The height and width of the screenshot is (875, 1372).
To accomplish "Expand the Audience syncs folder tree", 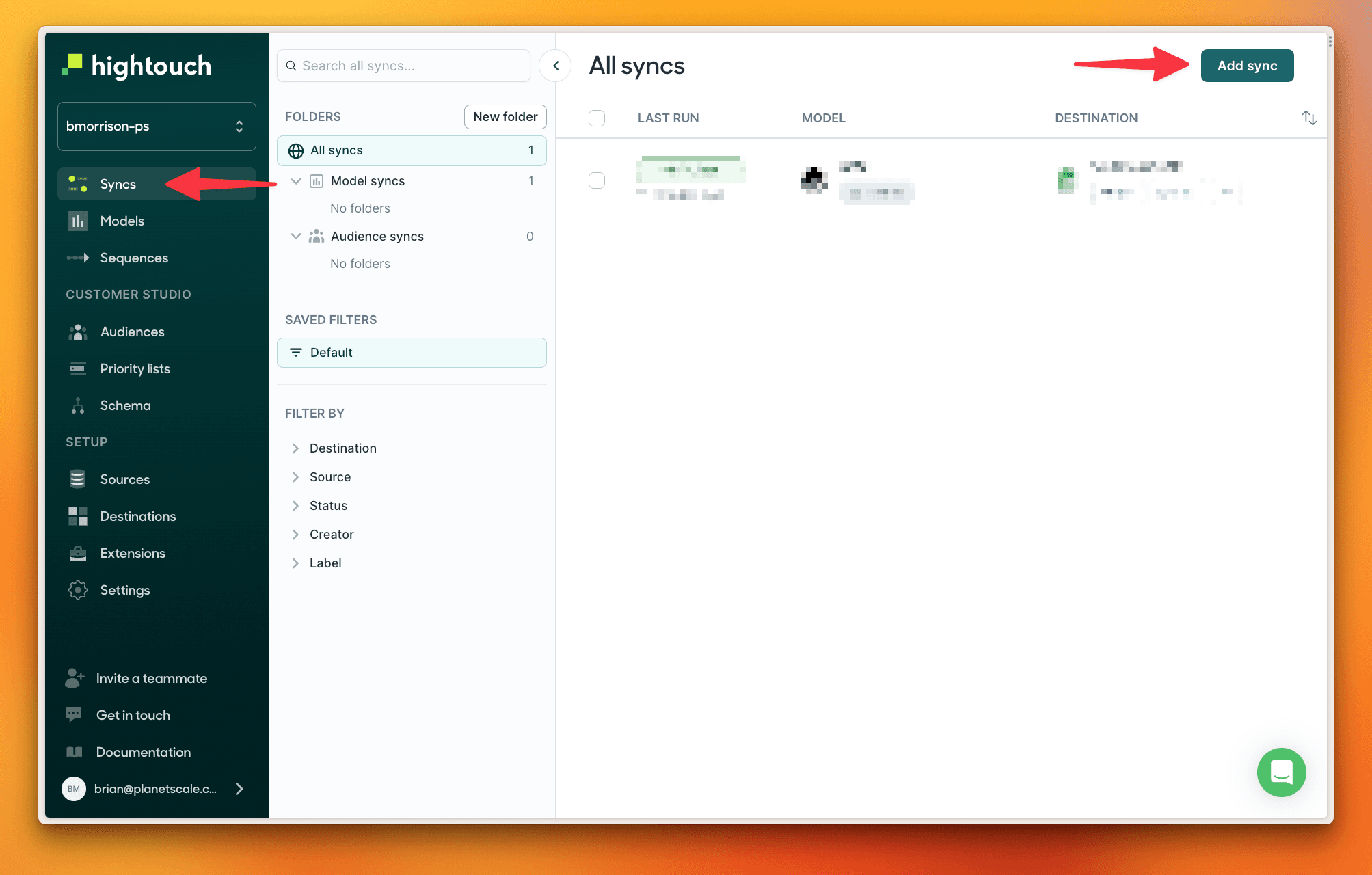I will (x=297, y=236).
